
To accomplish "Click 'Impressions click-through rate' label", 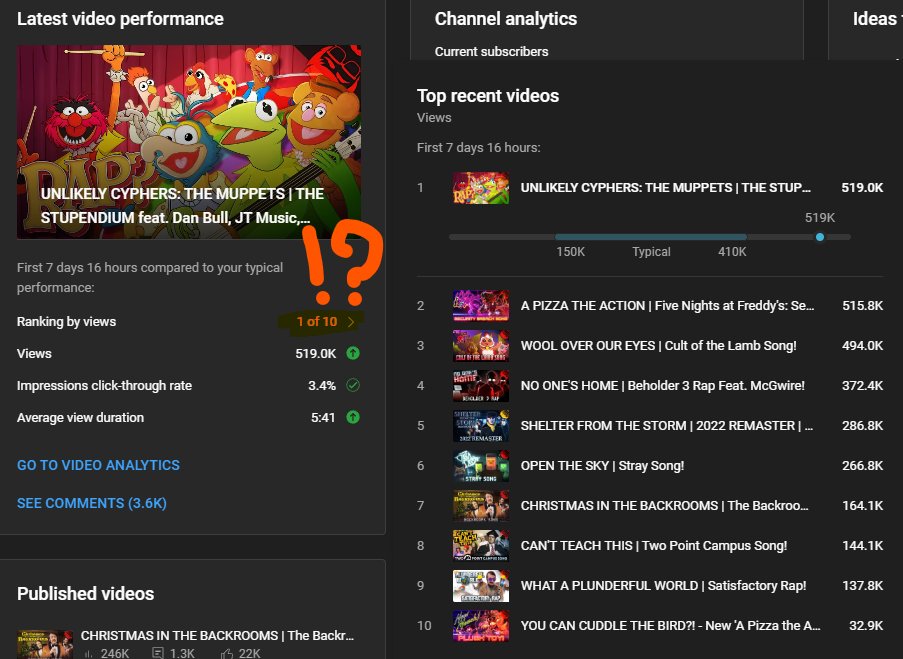I will coord(104,385).
